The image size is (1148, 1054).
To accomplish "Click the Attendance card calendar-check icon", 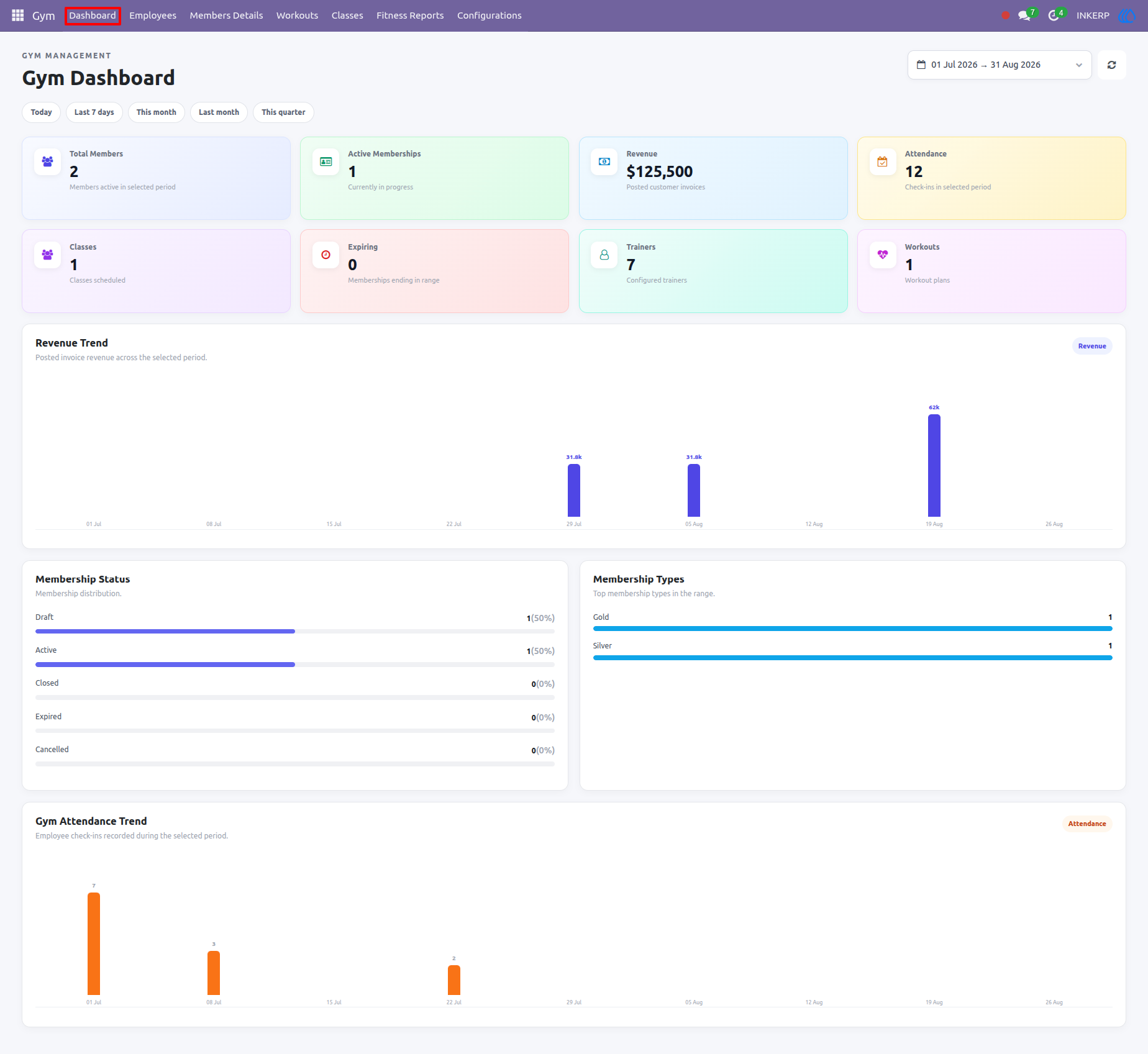I will tap(882, 161).
